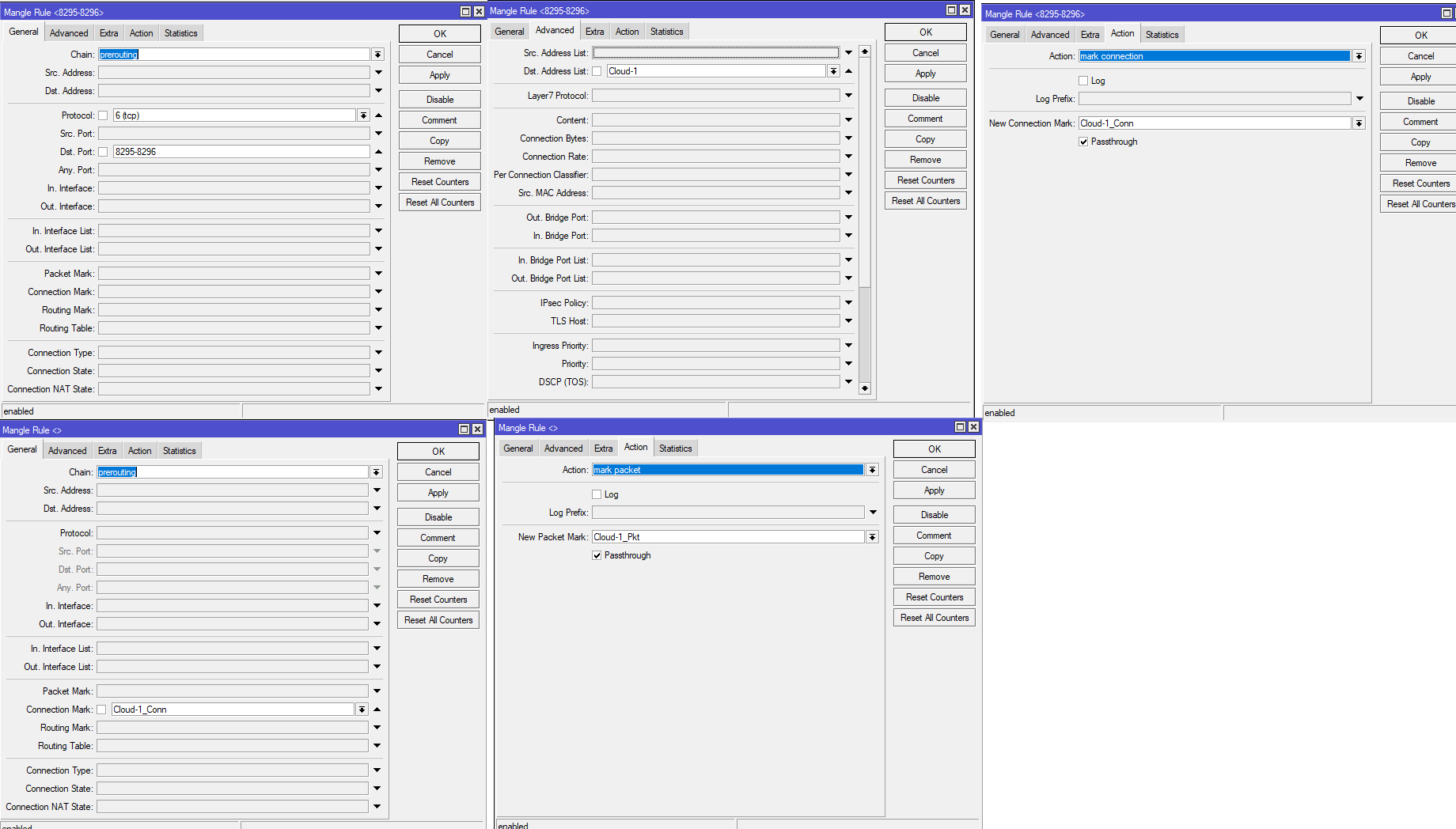The width and height of the screenshot is (1456, 829).
Task: Click Remove in lower General window
Action: (x=438, y=579)
